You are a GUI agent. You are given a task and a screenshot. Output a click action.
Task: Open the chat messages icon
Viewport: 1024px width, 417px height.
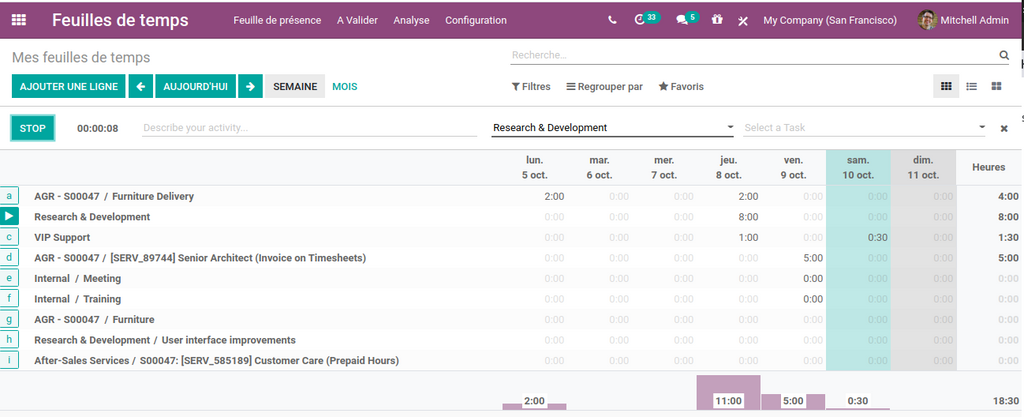pyautogui.click(x=682, y=20)
